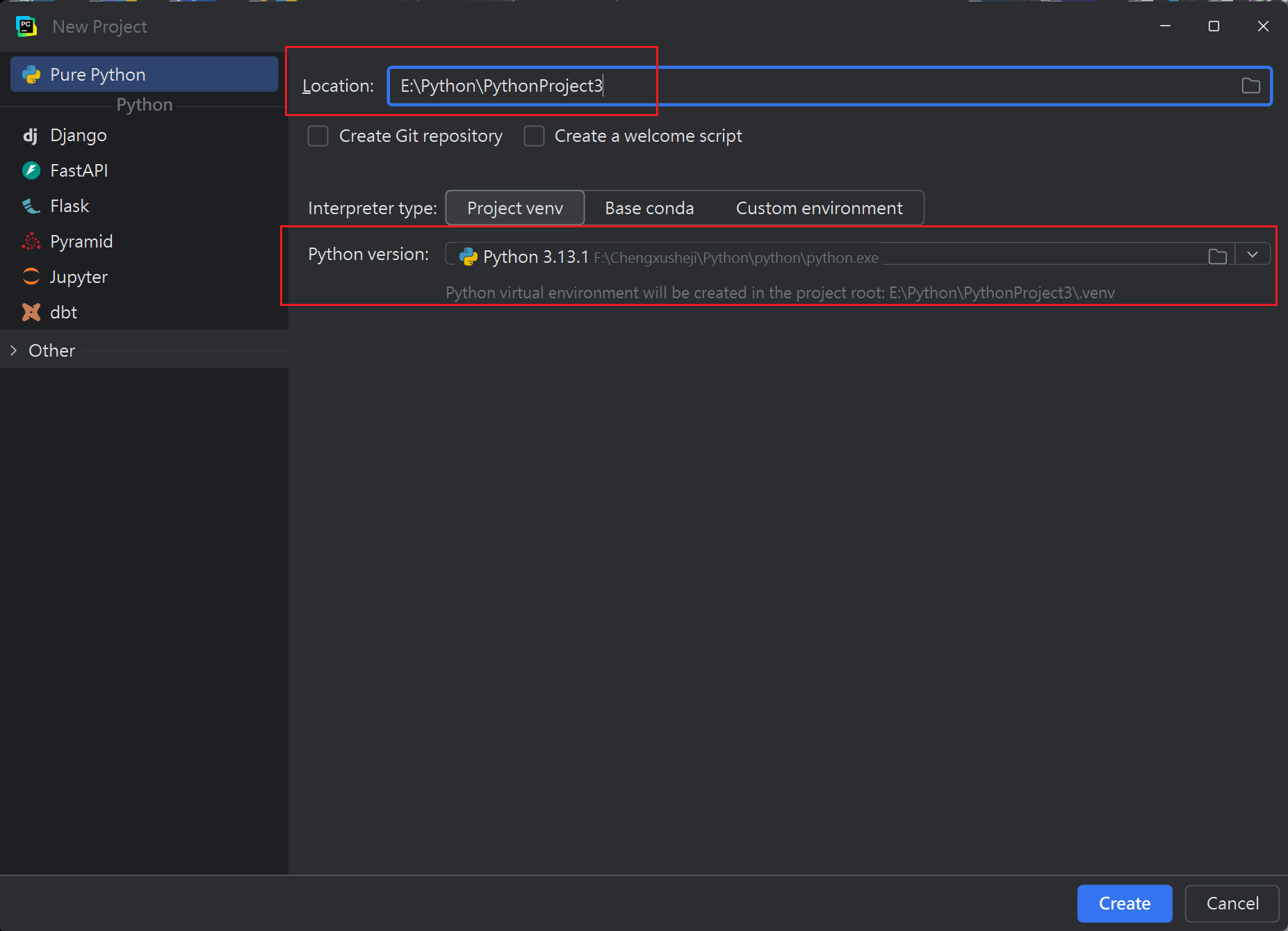This screenshot has width=1288, height=931.
Task: Click the Cancel button
Action: (1232, 903)
